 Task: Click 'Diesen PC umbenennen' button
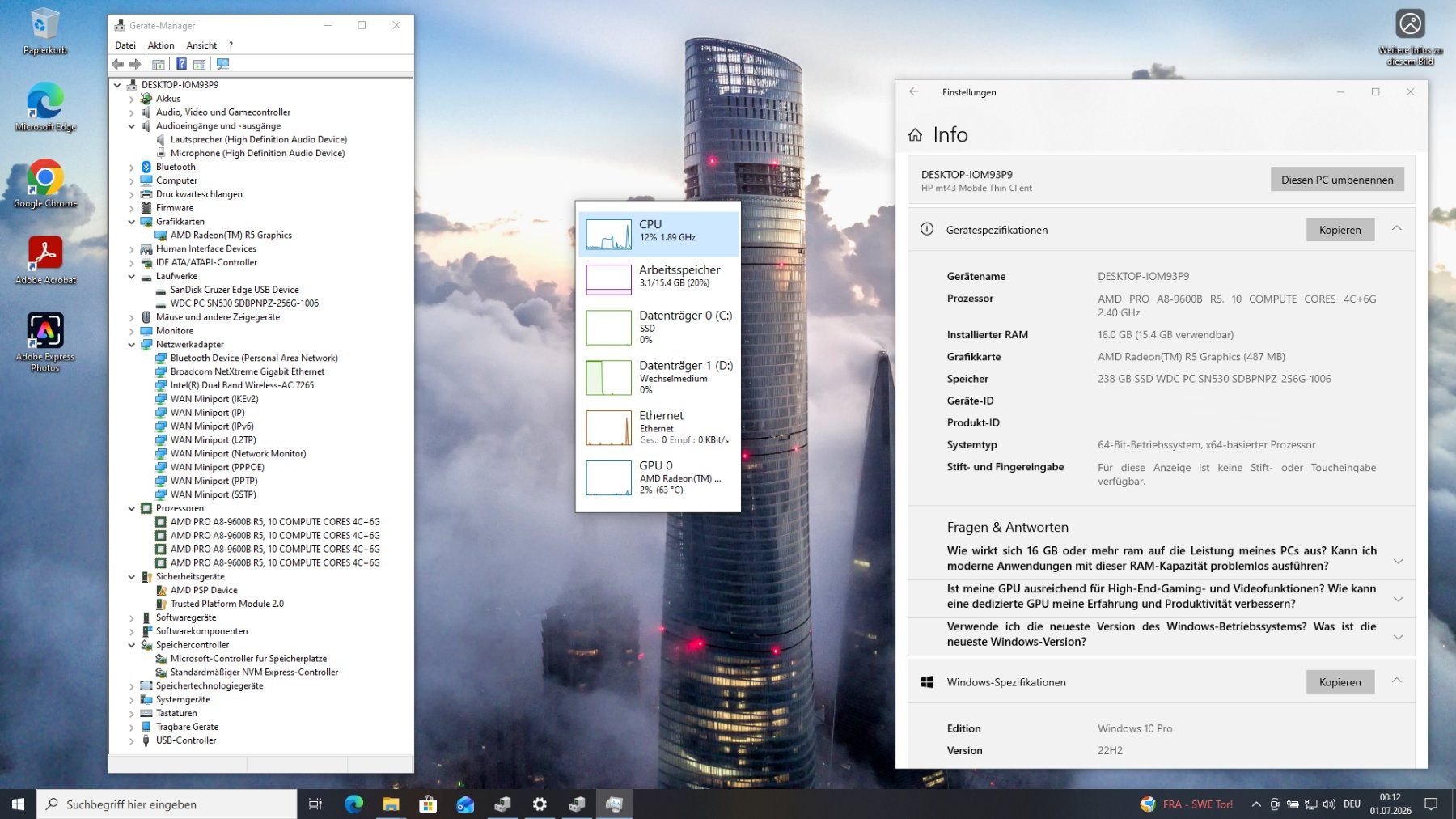pyautogui.click(x=1337, y=180)
